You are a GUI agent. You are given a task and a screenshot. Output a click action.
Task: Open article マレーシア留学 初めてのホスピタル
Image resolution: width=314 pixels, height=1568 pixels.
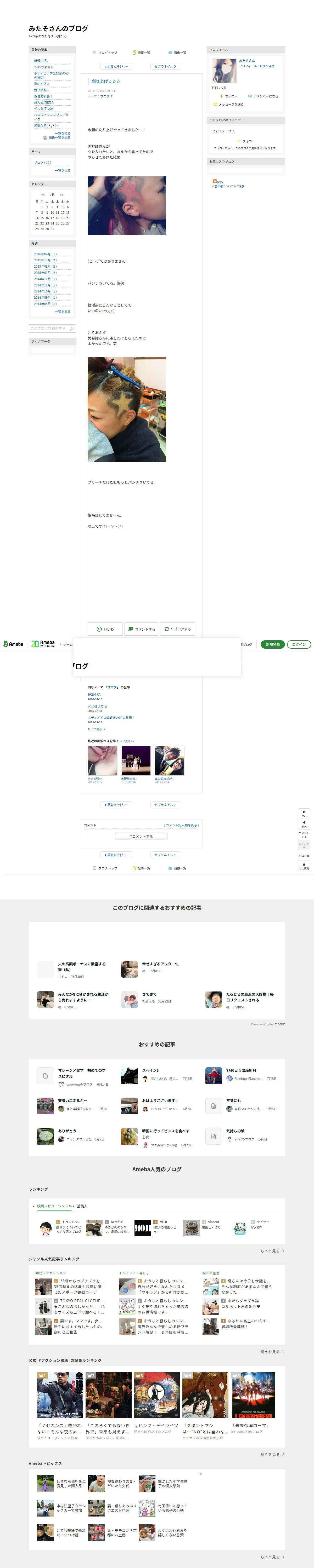(x=82, y=1073)
